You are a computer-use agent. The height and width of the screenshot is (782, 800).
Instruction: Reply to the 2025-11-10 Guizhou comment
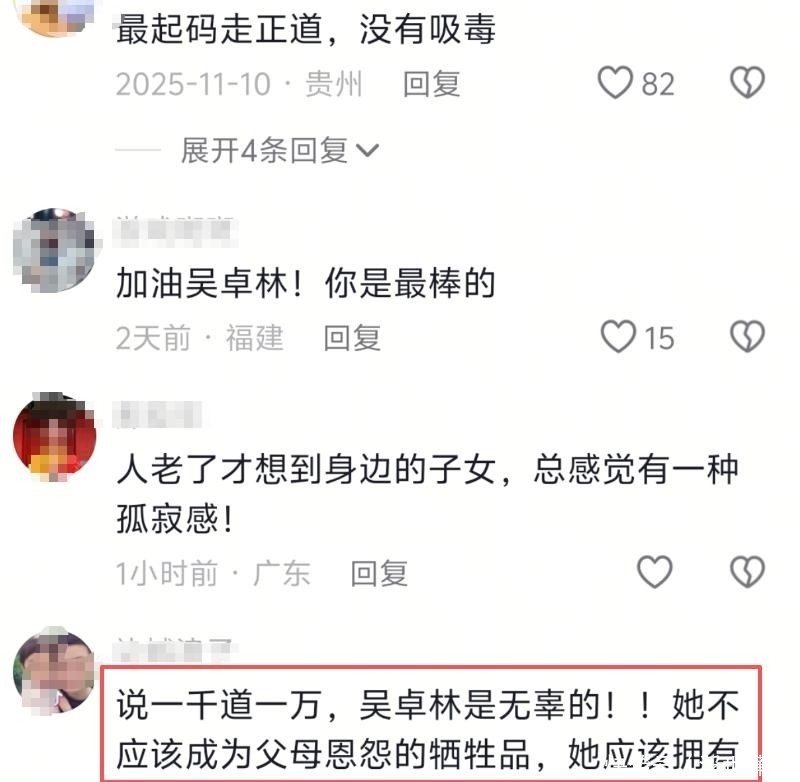point(431,84)
